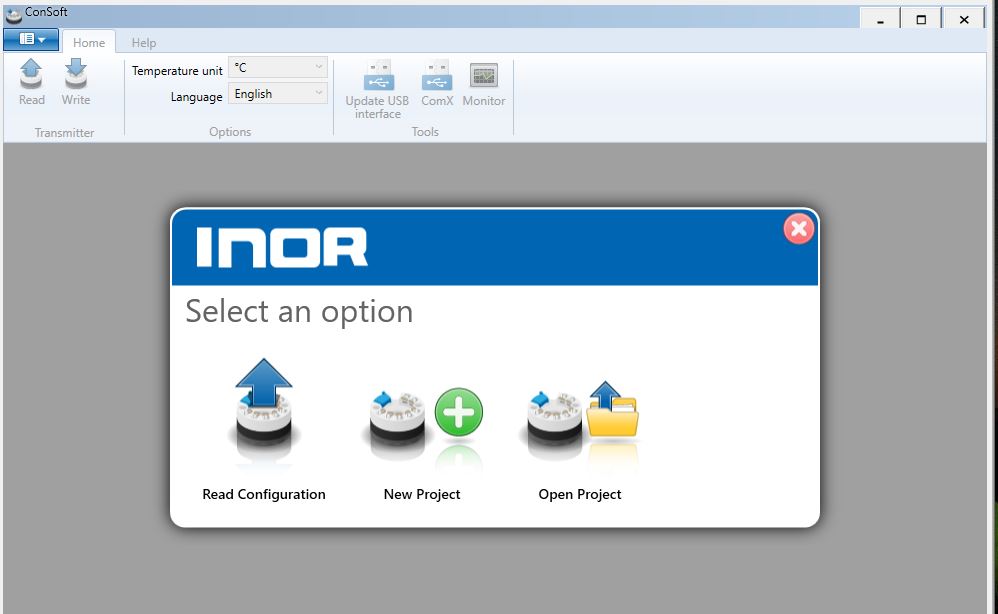Image resolution: width=998 pixels, height=614 pixels.
Task: Open the Update USB interface tool
Action: tap(377, 89)
